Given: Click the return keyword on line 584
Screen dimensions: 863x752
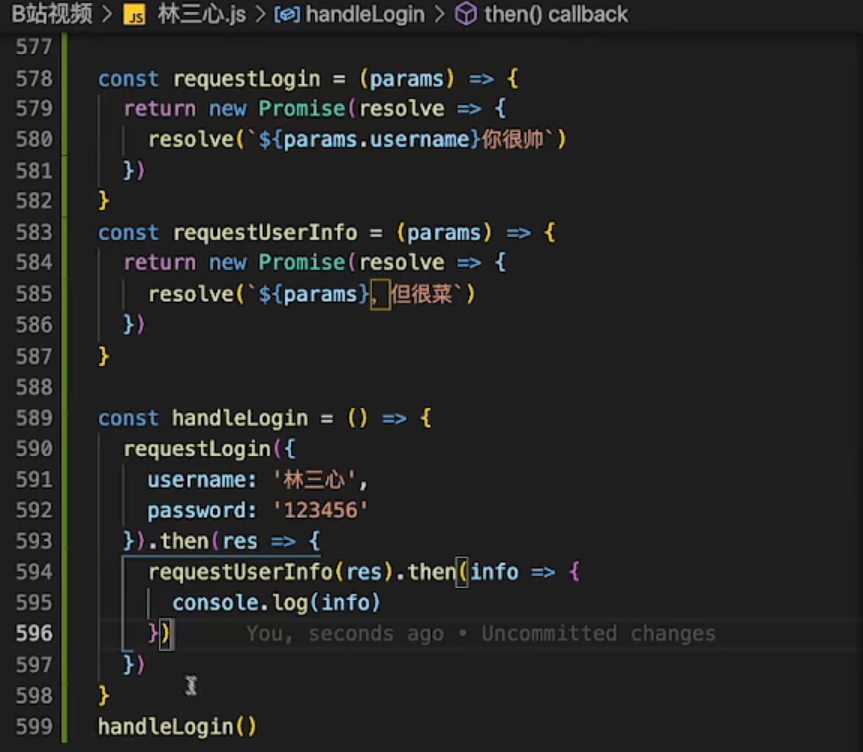Looking at the screenshot, I should [160, 262].
